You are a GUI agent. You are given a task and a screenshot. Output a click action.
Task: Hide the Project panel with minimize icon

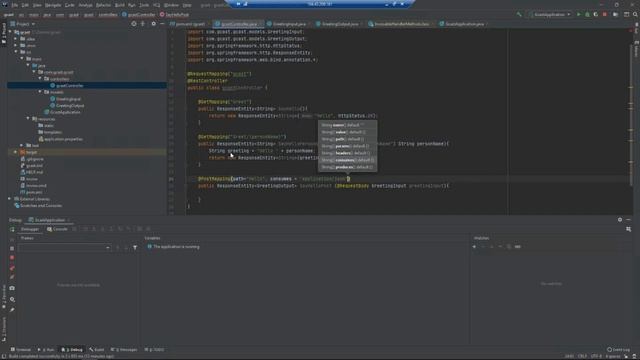[162, 24]
